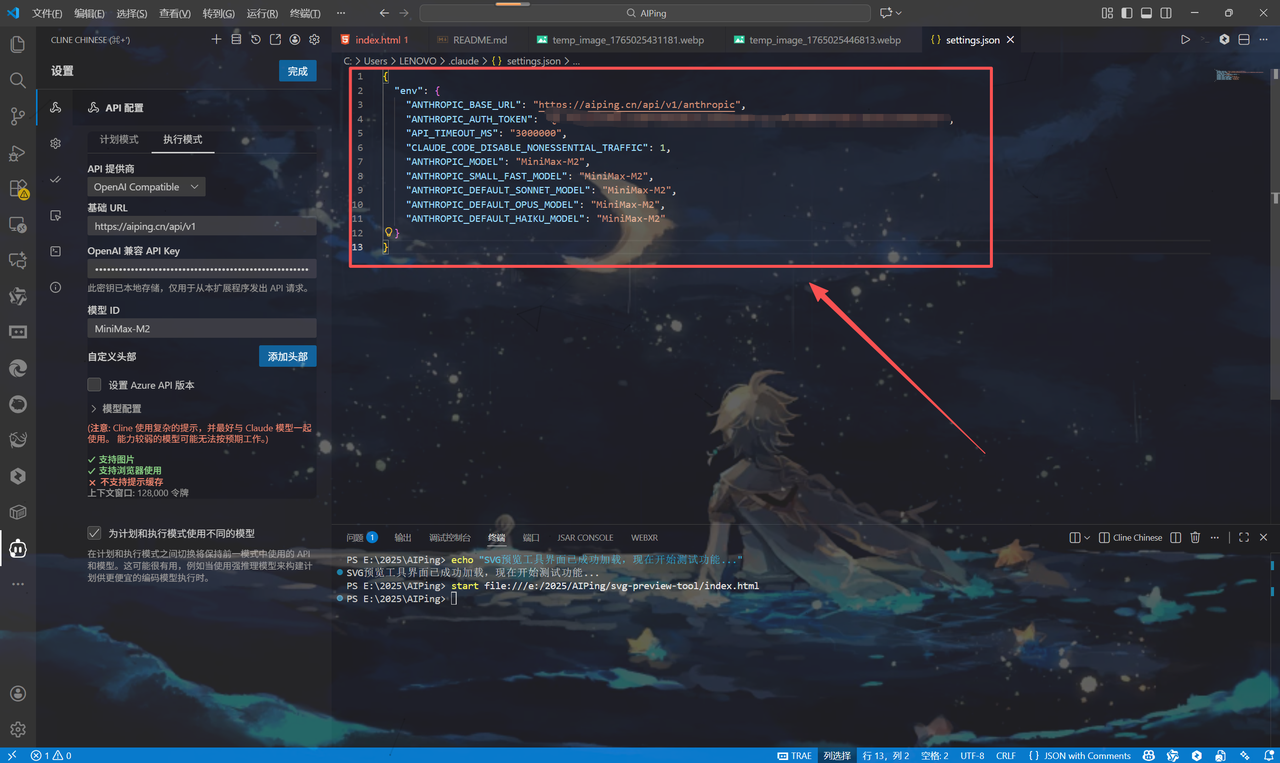Switch to the README.md editor tab
This screenshot has height=763, width=1280.
pyautogui.click(x=479, y=40)
